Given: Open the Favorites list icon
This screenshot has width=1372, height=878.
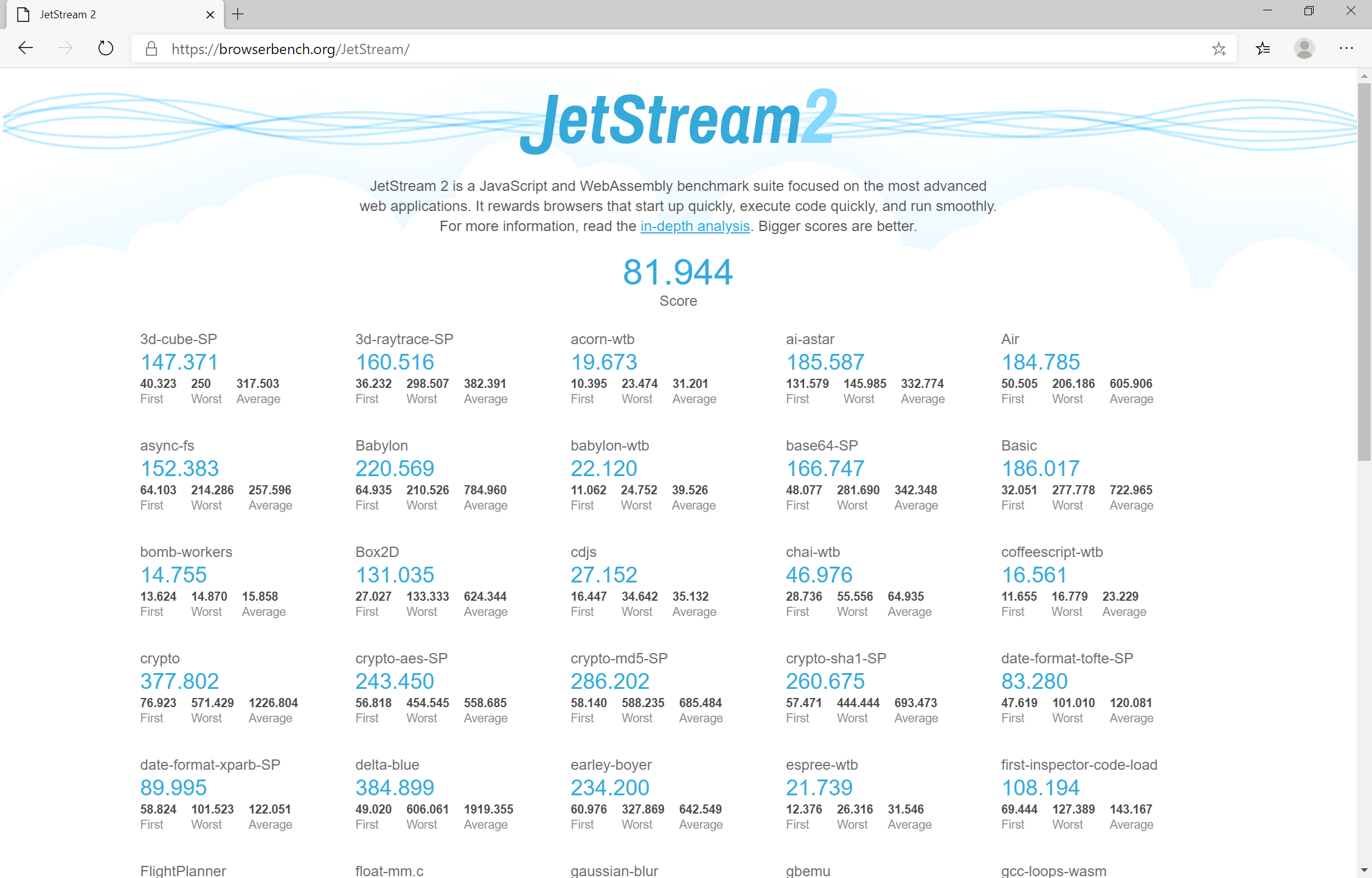Looking at the screenshot, I should [x=1263, y=49].
